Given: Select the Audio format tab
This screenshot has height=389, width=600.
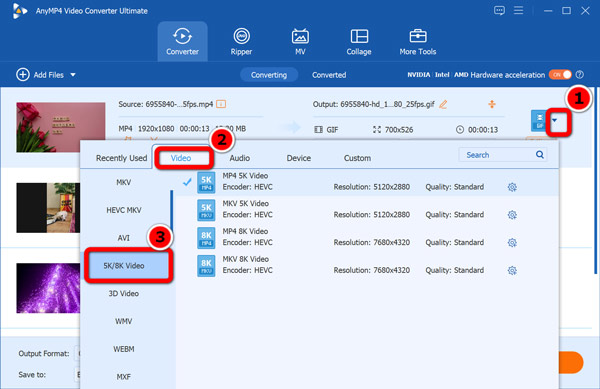Looking at the screenshot, I should pos(240,158).
